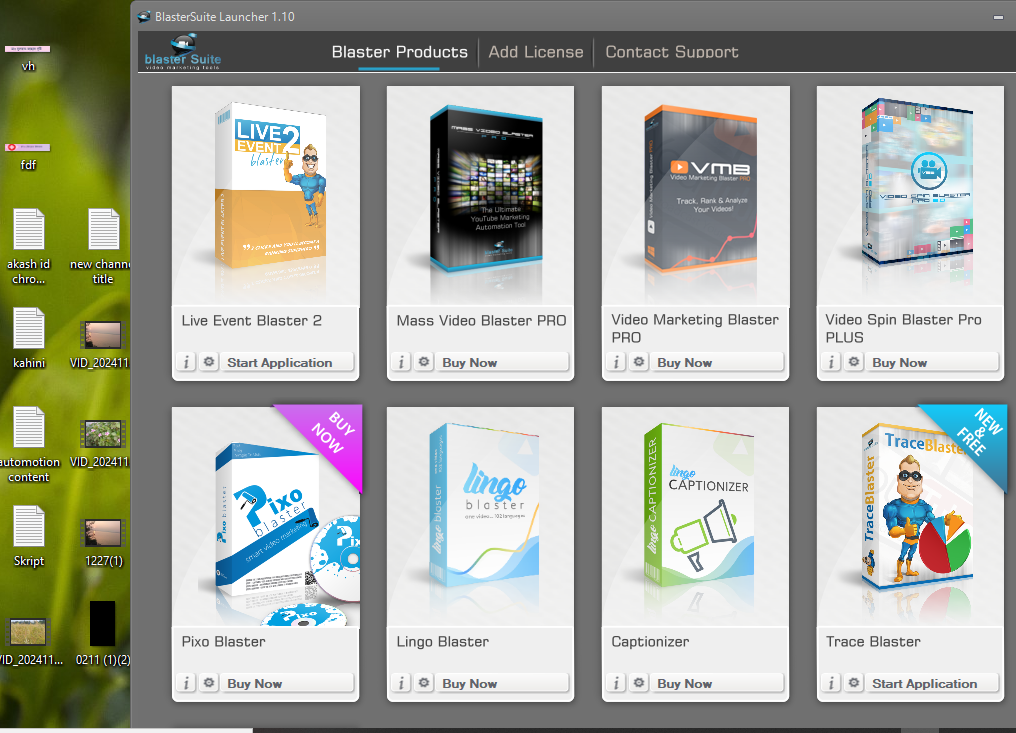Open info for Video Marketing Blaster PRO
This screenshot has height=733, width=1016.
pos(616,362)
